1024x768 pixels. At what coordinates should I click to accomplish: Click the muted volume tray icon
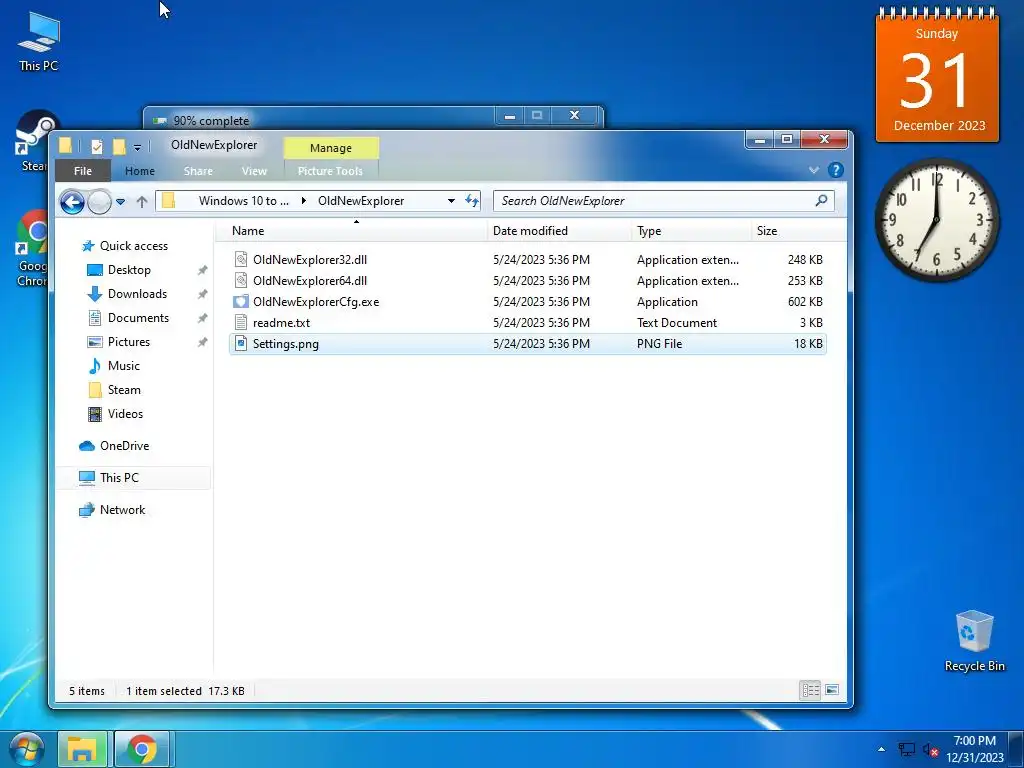[x=931, y=750]
